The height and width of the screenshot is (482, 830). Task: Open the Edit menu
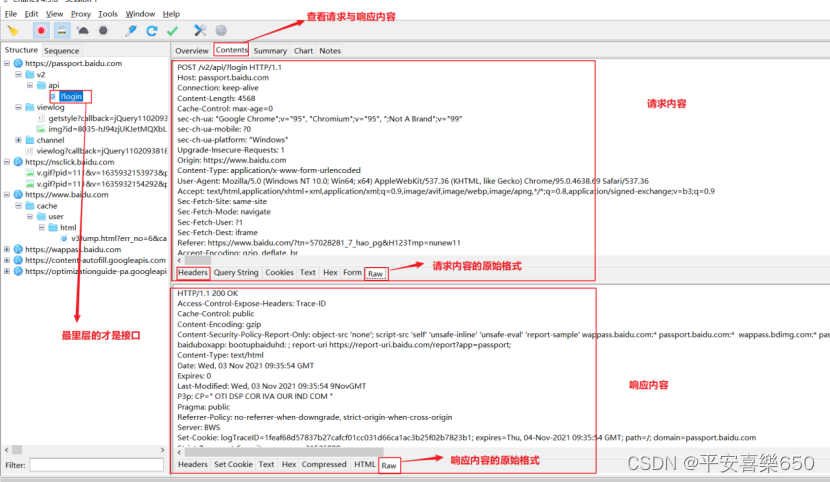(31, 14)
